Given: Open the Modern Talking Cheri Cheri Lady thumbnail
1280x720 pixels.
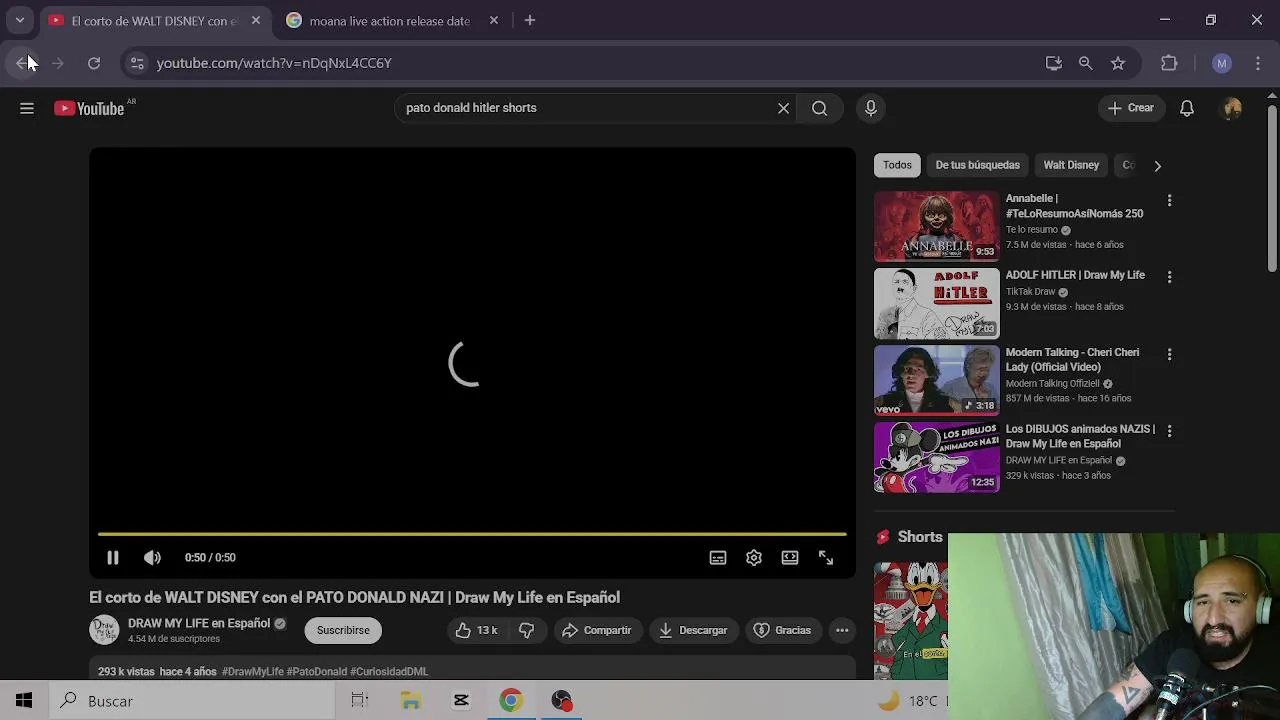Looking at the screenshot, I should tap(936, 380).
